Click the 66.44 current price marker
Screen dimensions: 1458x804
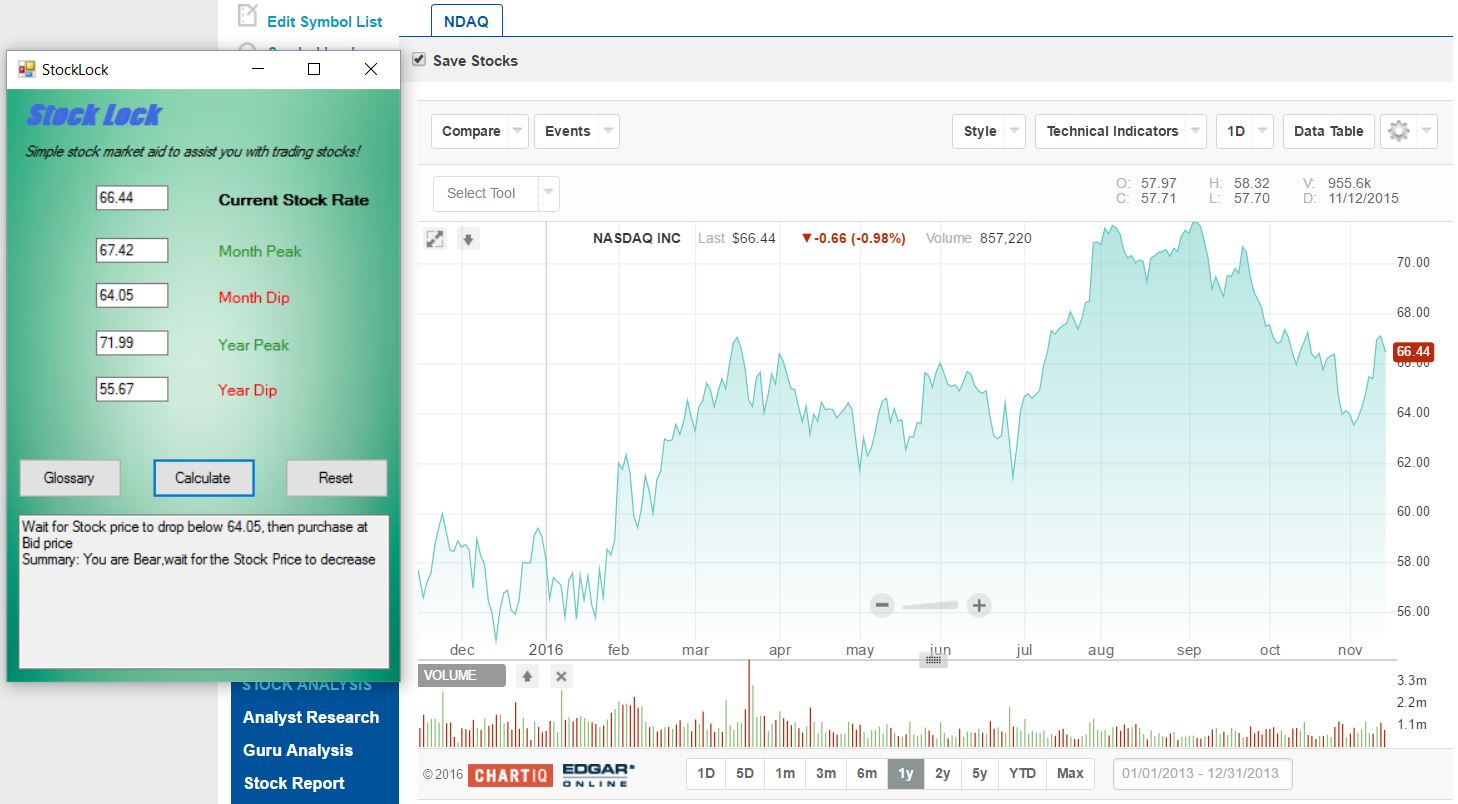tap(1413, 352)
